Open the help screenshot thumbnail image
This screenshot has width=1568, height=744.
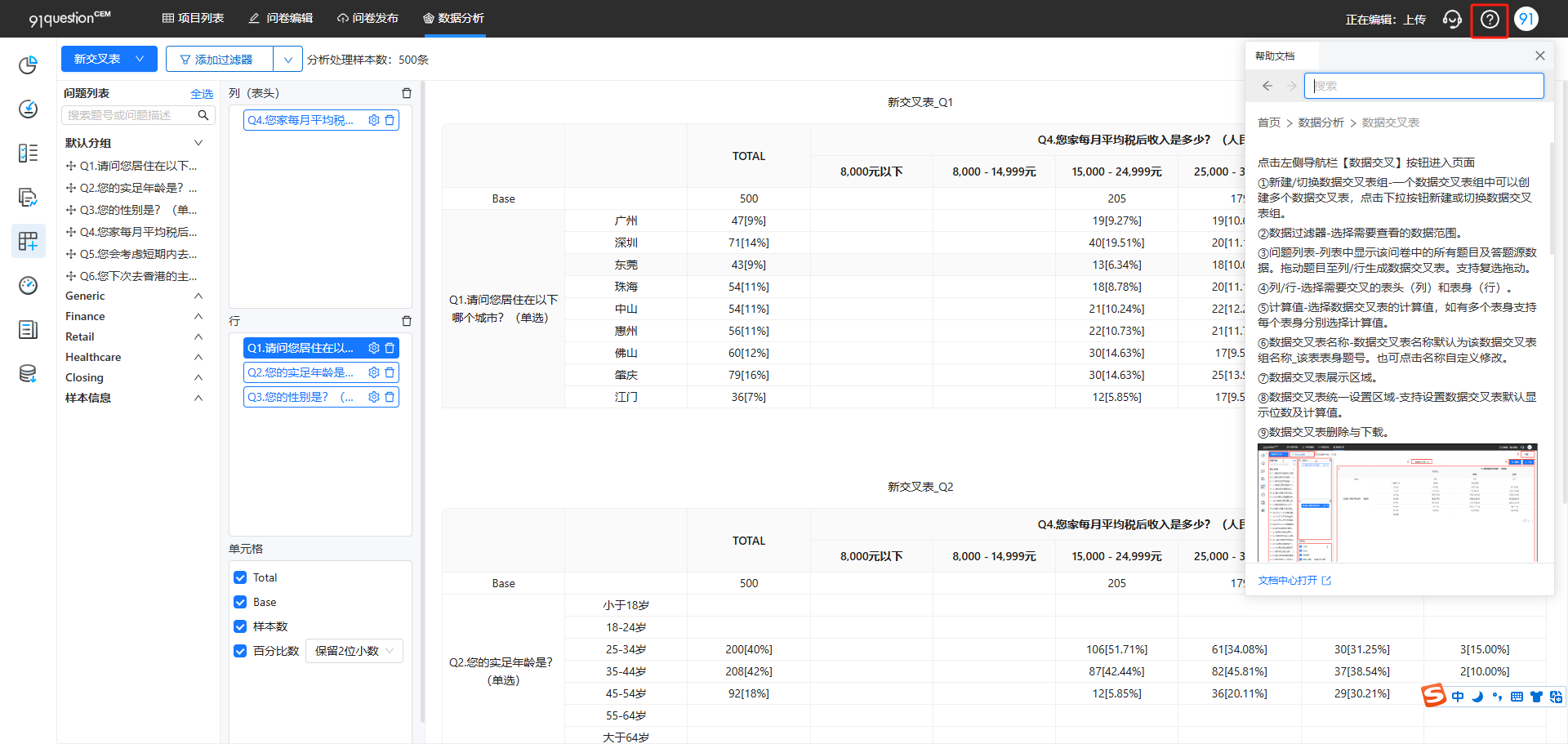1397,503
